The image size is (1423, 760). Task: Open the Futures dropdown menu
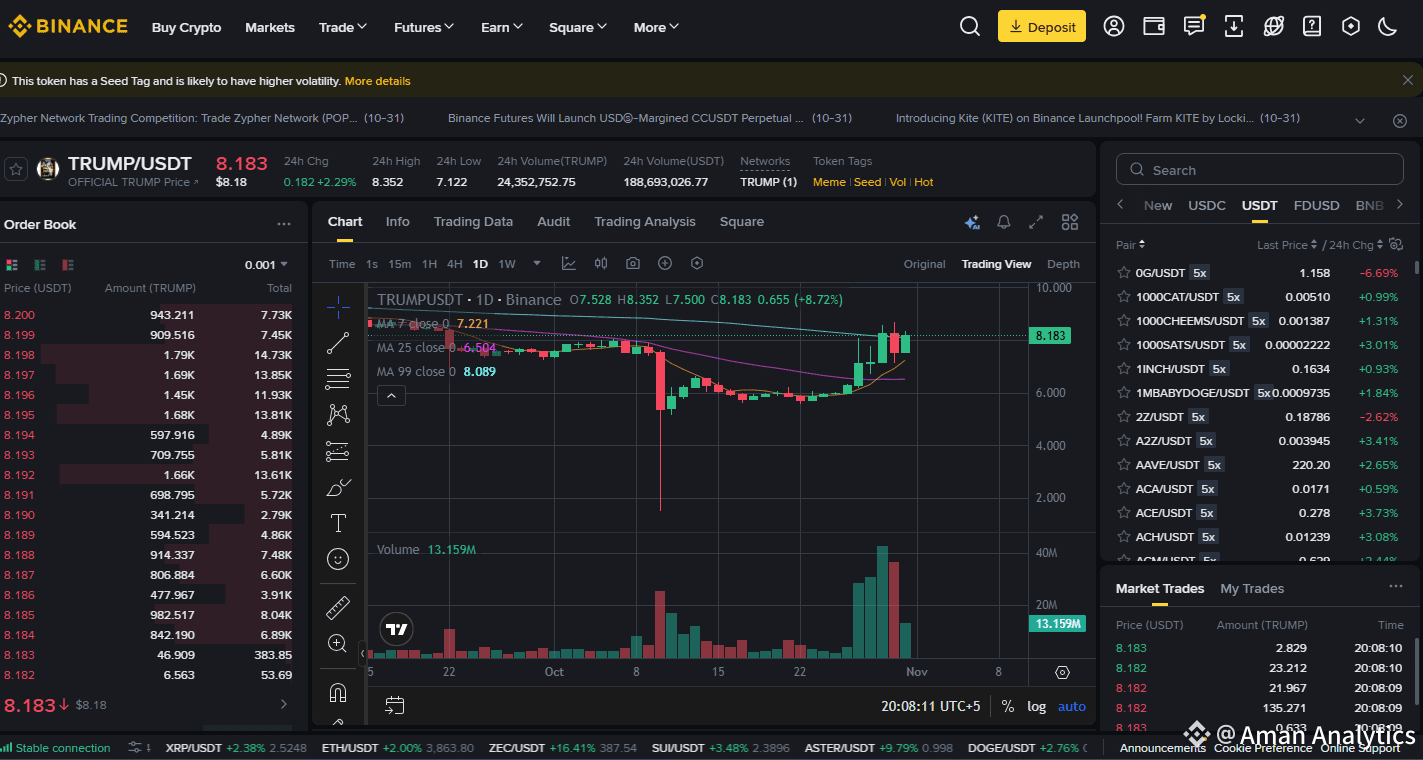(x=424, y=27)
